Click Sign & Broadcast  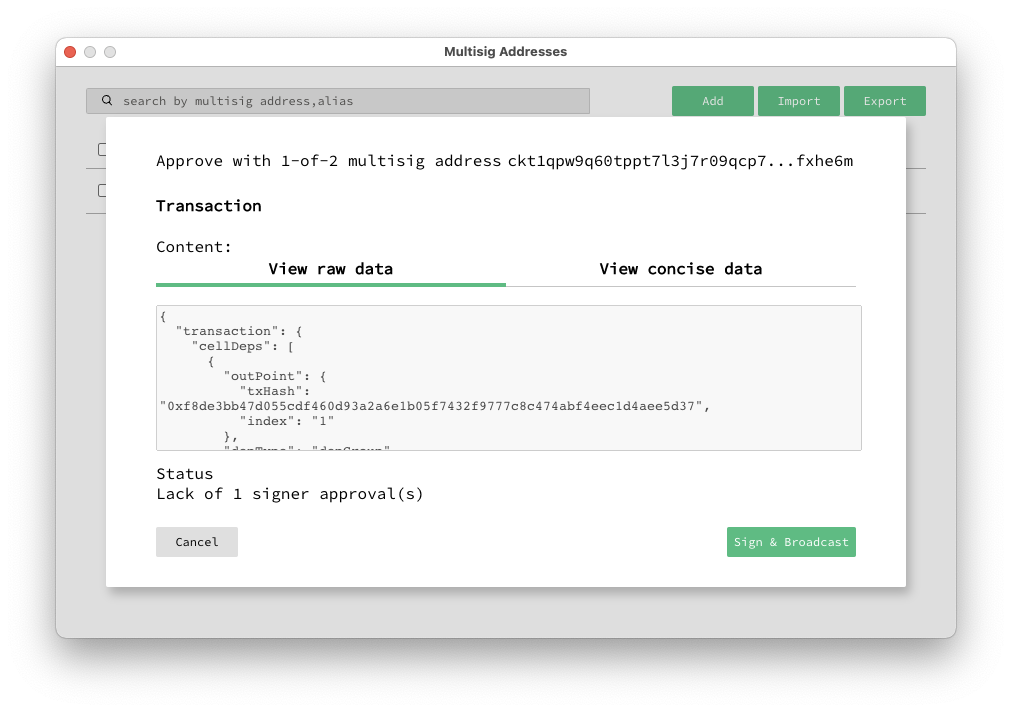click(x=790, y=541)
